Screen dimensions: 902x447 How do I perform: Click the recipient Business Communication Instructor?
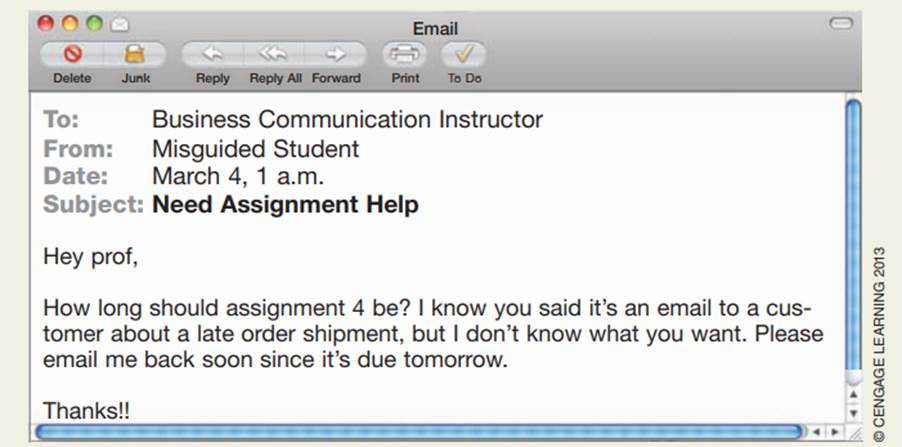[347, 120]
